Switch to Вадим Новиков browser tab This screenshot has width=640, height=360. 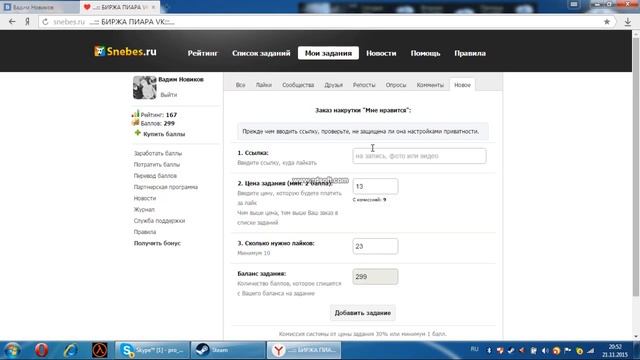point(39,7)
